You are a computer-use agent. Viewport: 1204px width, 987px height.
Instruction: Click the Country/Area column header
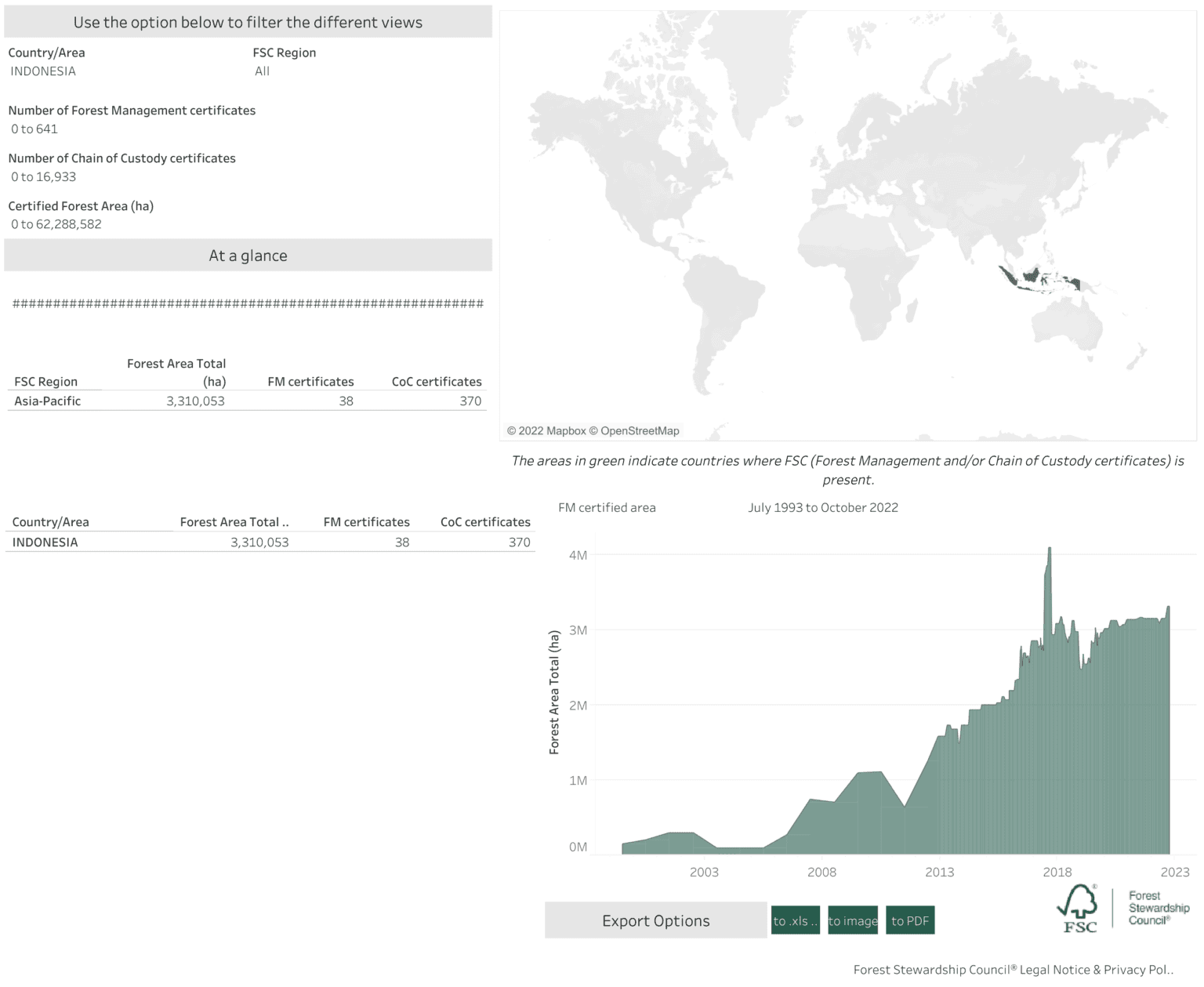(x=51, y=522)
